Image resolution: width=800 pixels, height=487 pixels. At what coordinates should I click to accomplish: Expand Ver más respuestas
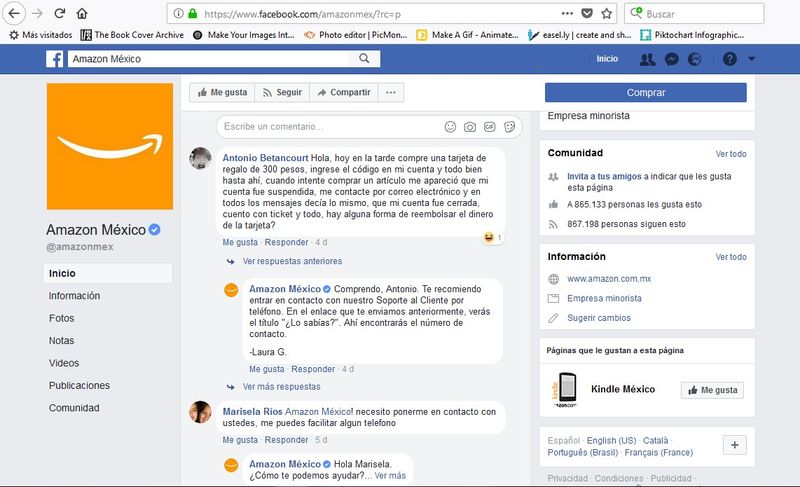[282, 387]
